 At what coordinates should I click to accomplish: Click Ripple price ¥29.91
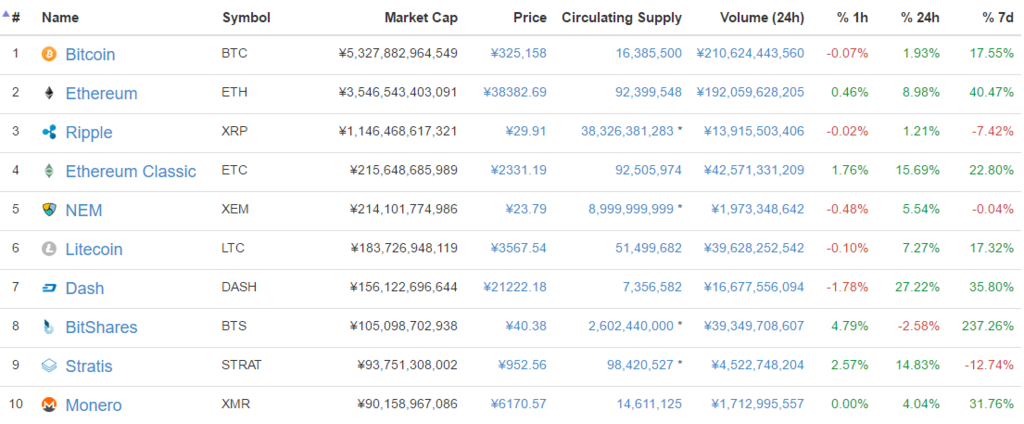click(526, 131)
